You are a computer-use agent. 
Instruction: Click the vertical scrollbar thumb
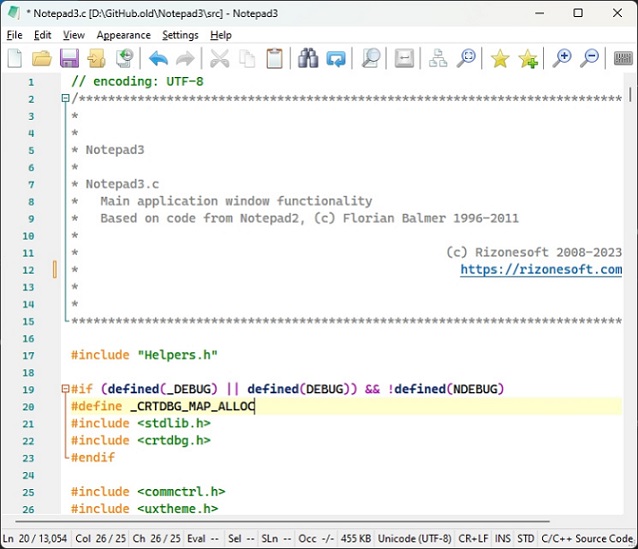pos(630,94)
